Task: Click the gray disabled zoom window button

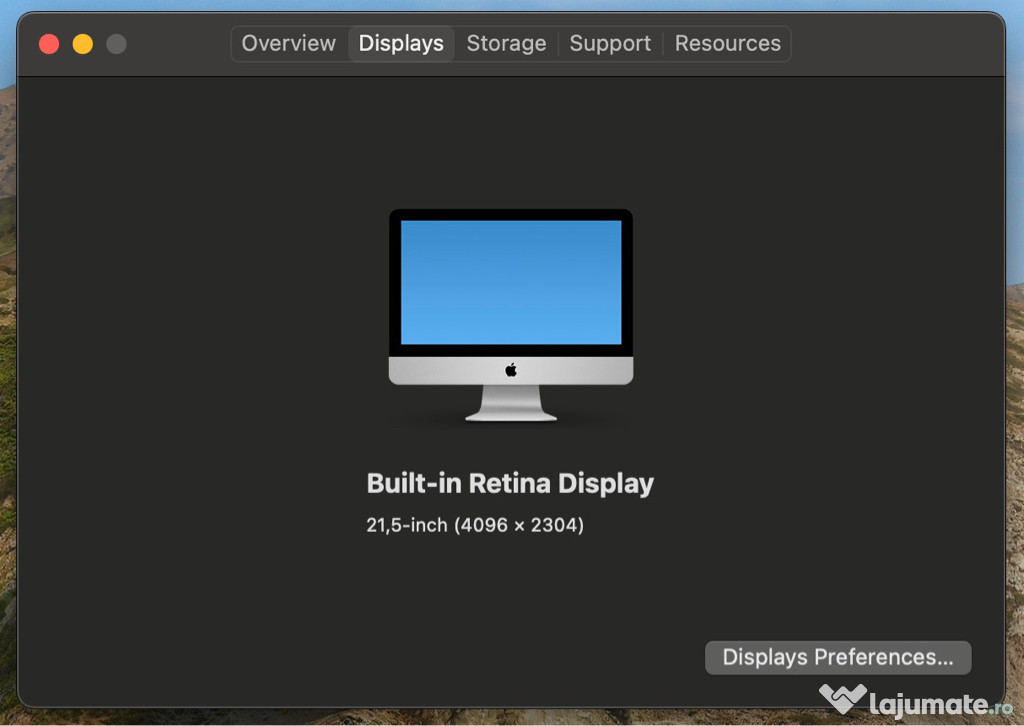Action: (x=117, y=44)
